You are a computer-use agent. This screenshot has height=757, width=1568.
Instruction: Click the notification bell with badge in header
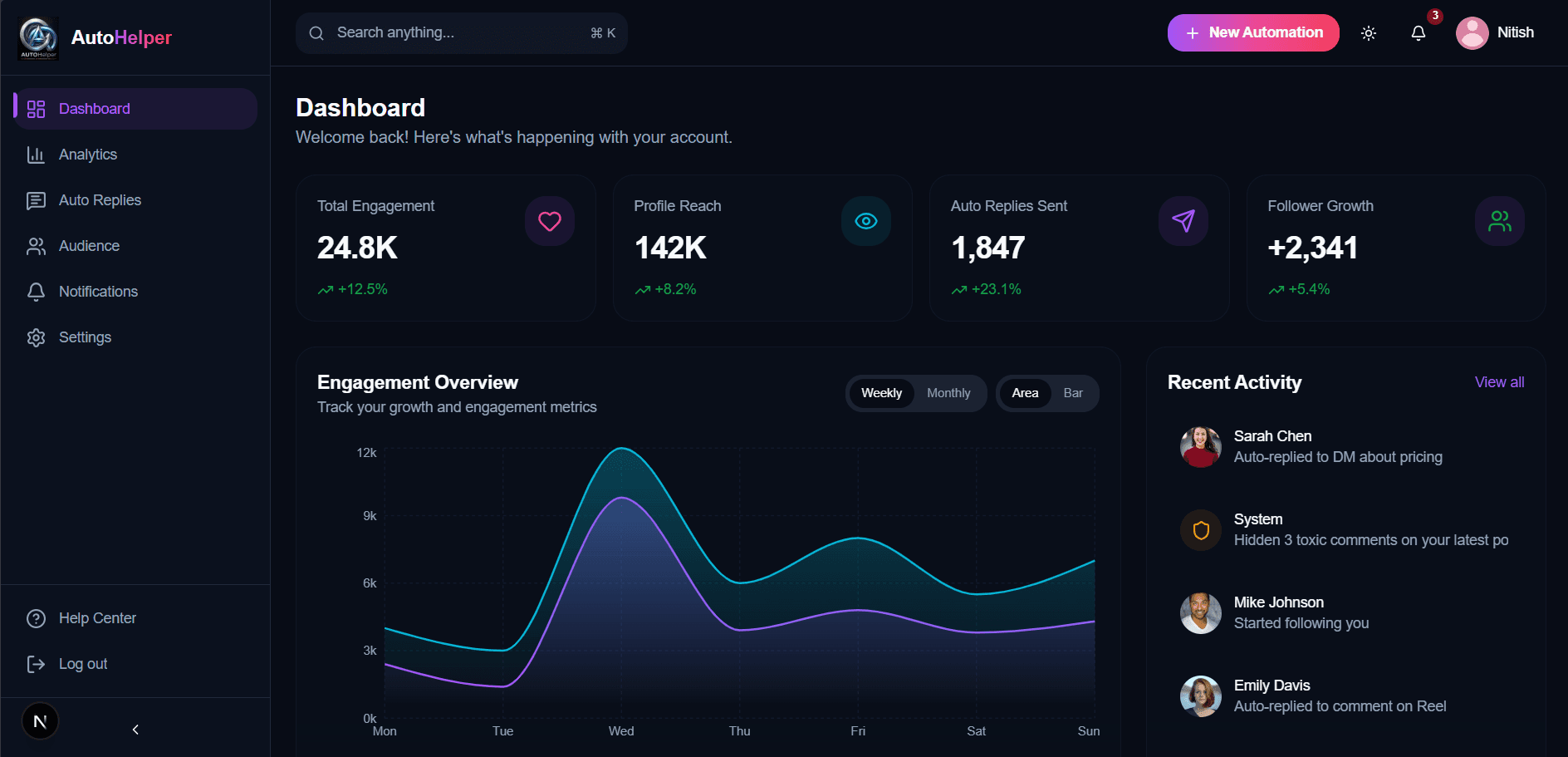(x=1419, y=32)
